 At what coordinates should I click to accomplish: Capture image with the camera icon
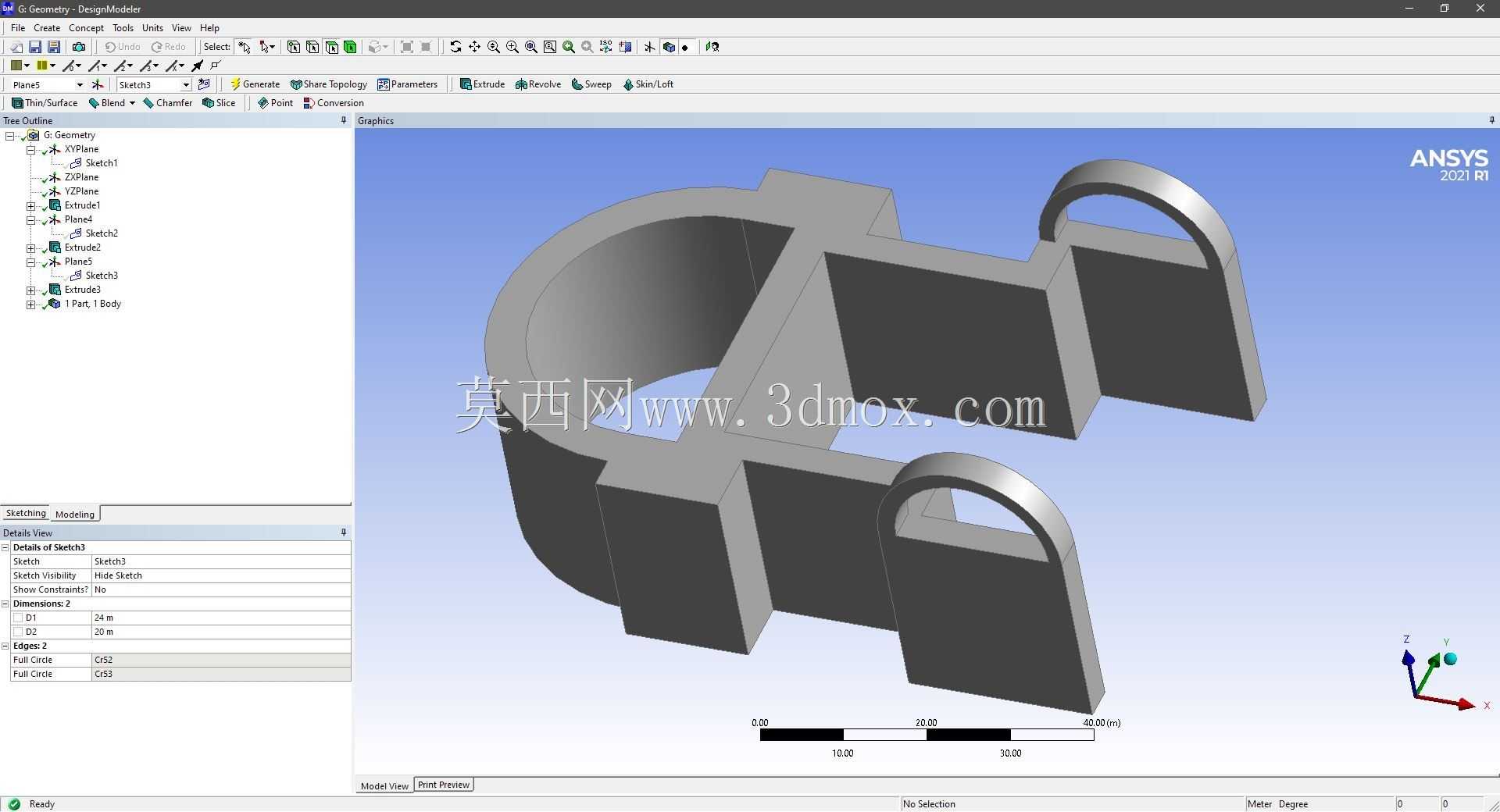tap(78, 47)
